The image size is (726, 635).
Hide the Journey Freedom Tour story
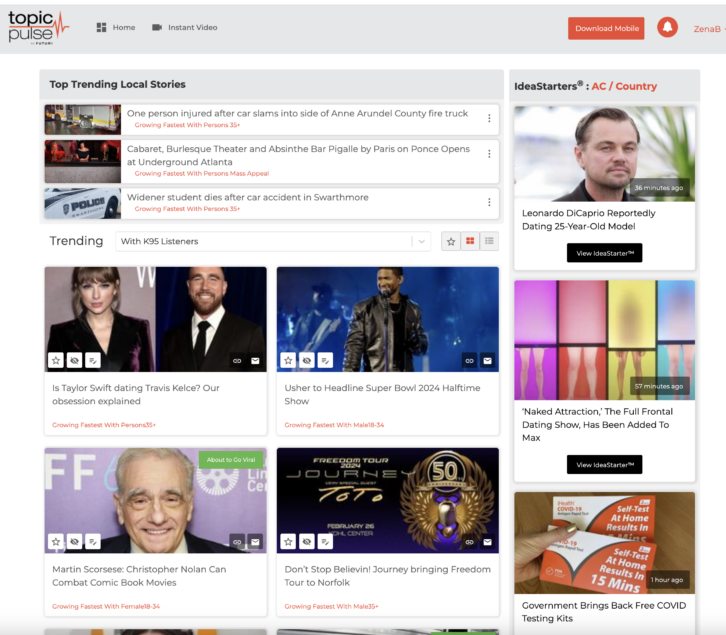(x=307, y=541)
